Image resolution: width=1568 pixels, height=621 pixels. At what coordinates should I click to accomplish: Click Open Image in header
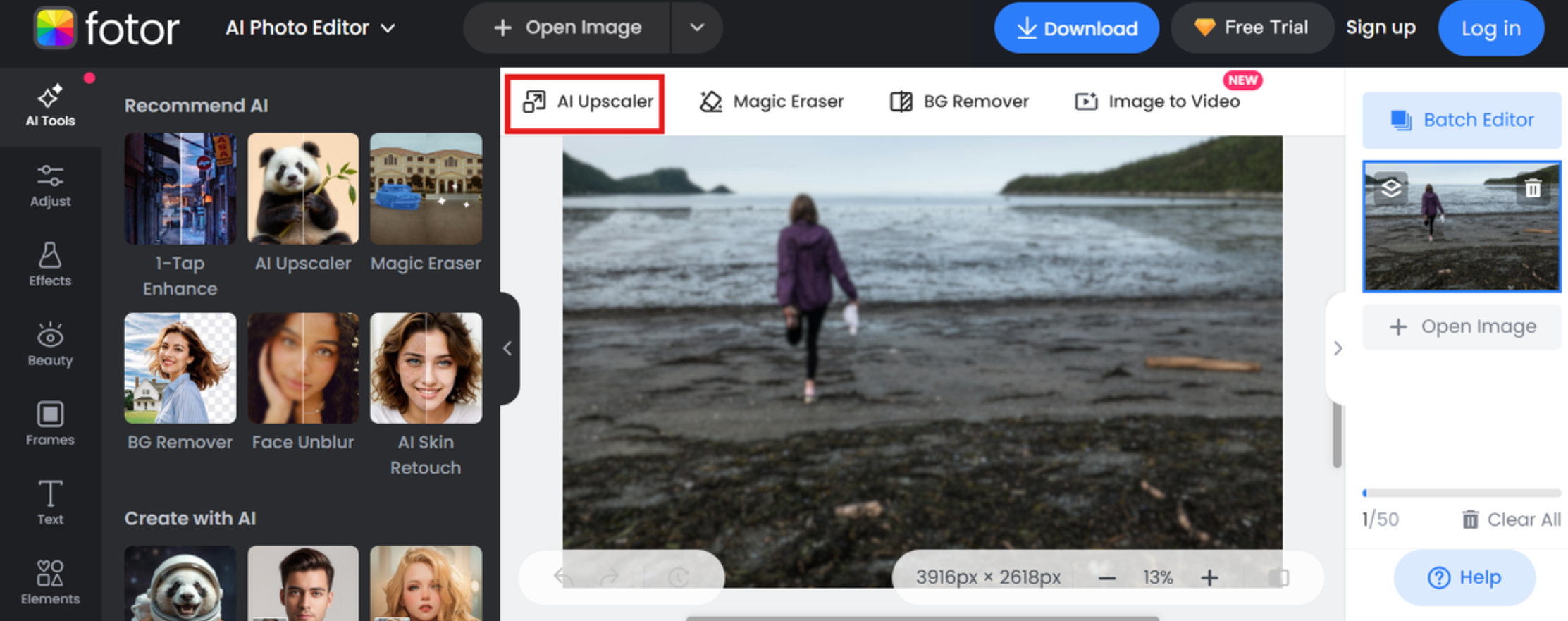[567, 27]
